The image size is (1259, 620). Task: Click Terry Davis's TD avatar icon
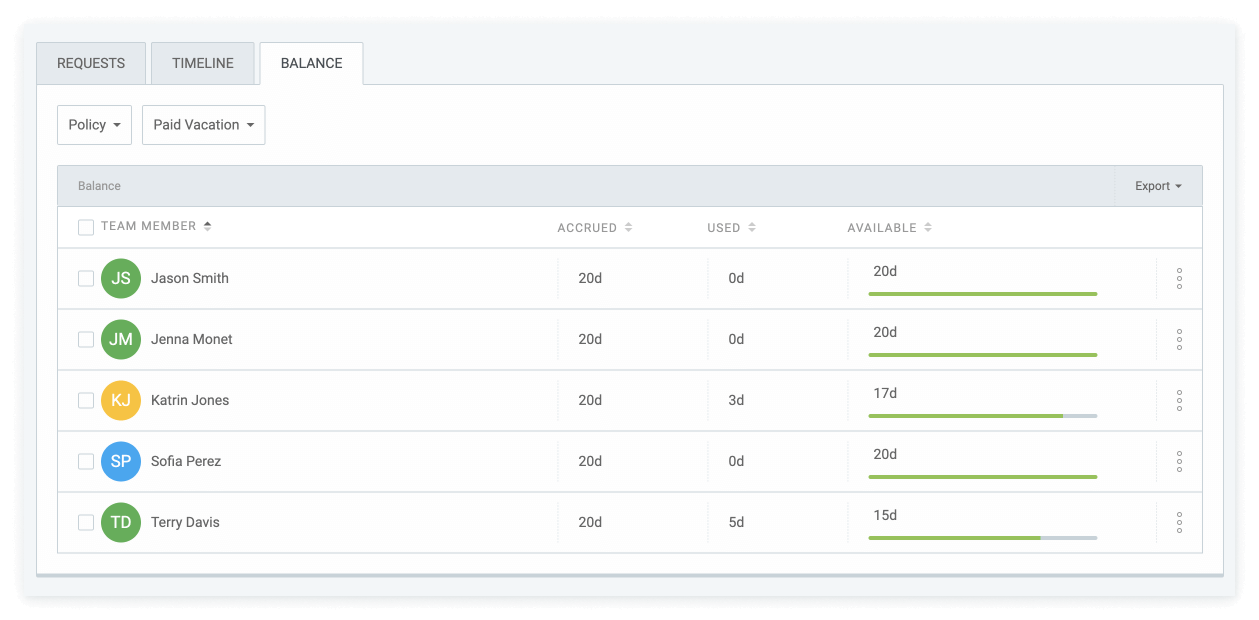(121, 522)
